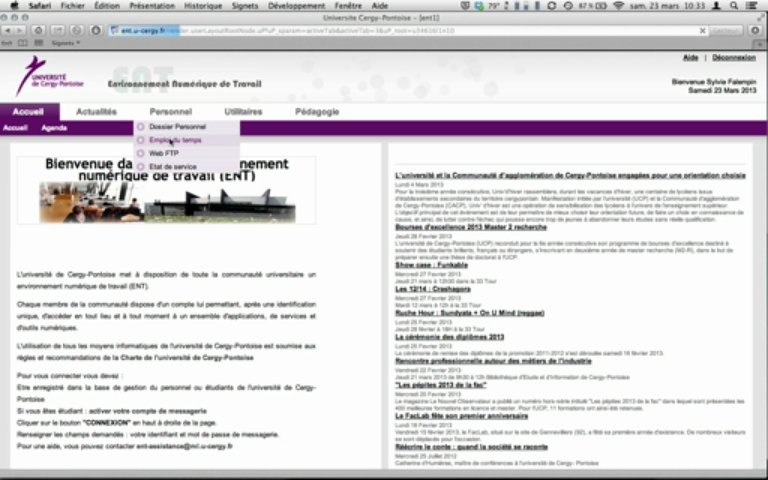Open the Signets dropdown in the bookmarks bar
The image size is (768, 480).
(x=66, y=43)
